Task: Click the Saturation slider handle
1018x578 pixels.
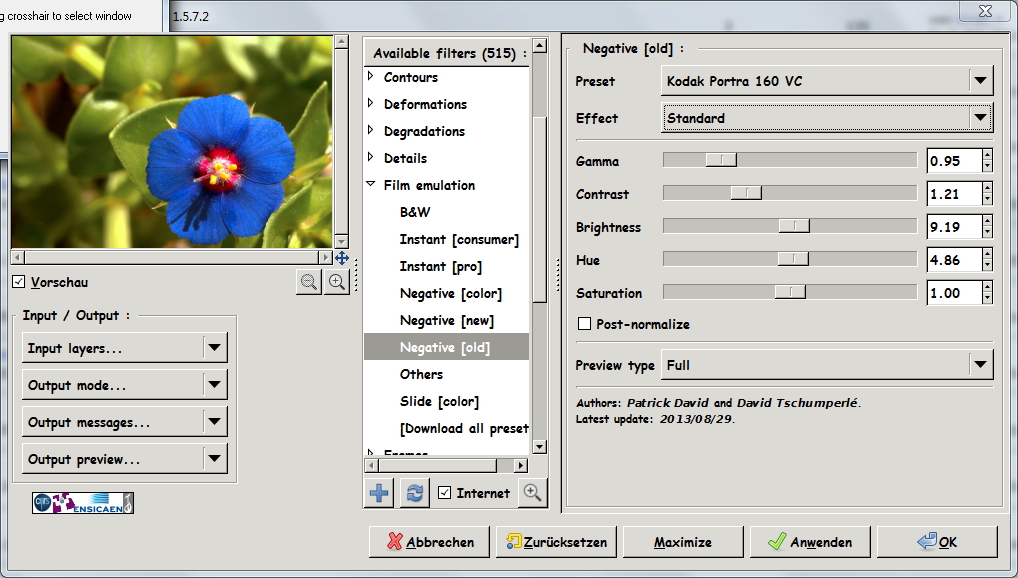Action: pos(790,292)
